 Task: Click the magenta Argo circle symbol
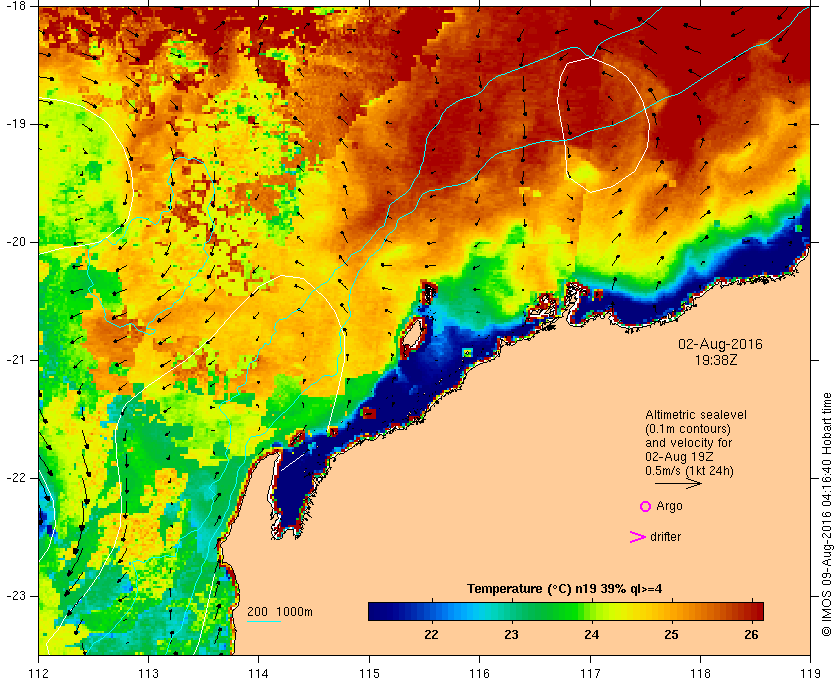coord(646,506)
